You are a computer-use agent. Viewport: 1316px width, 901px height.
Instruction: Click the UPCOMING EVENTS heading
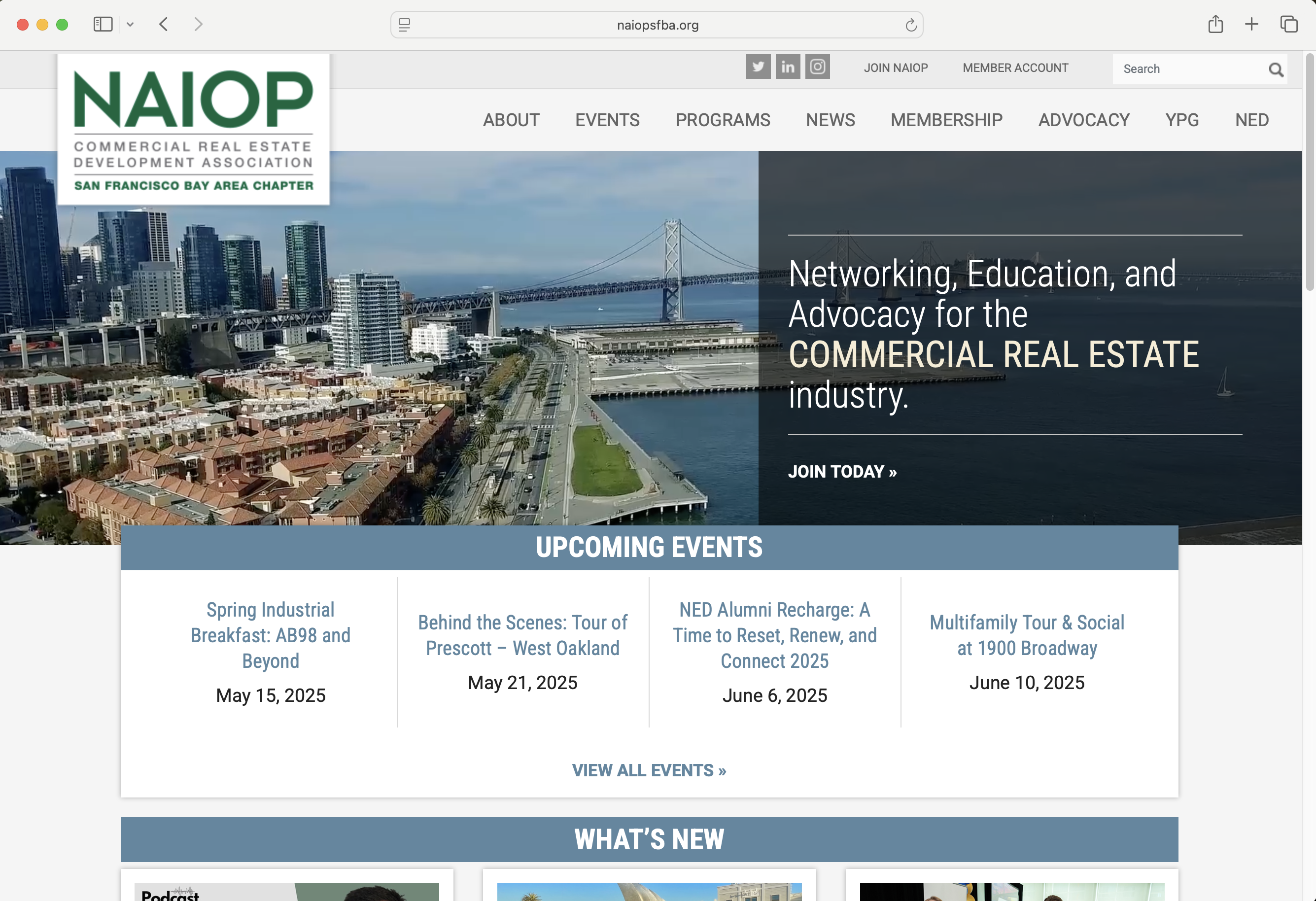(x=649, y=547)
